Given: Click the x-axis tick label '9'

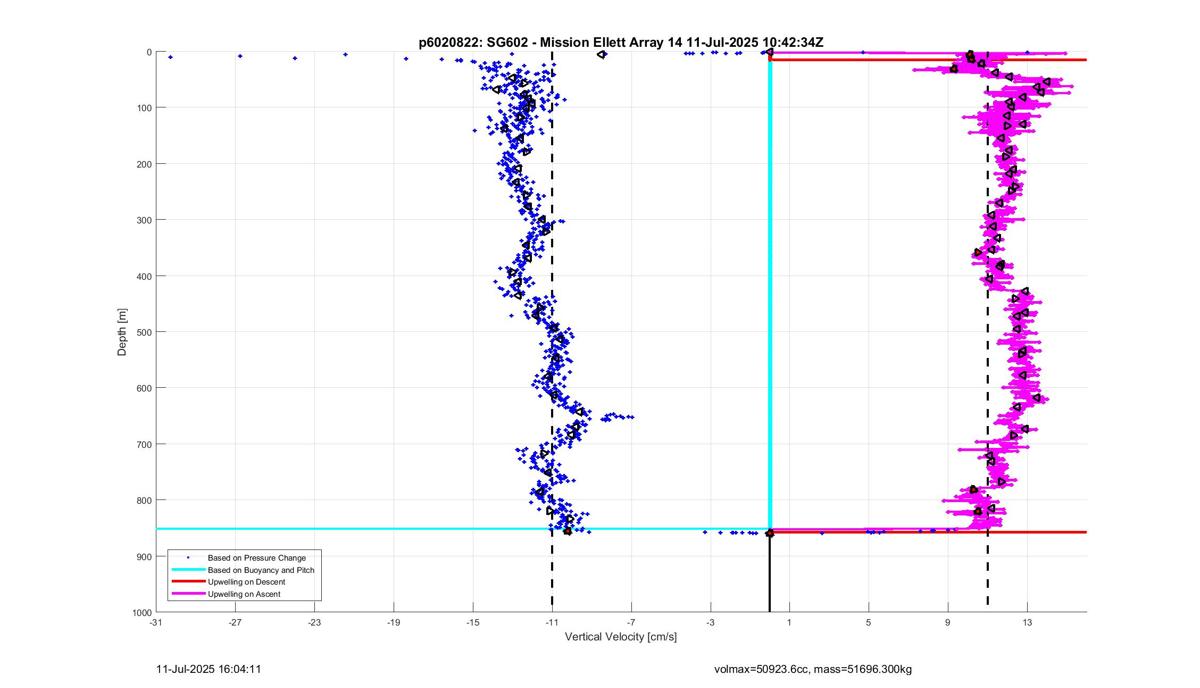Looking at the screenshot, I should [x=948, y=622].
